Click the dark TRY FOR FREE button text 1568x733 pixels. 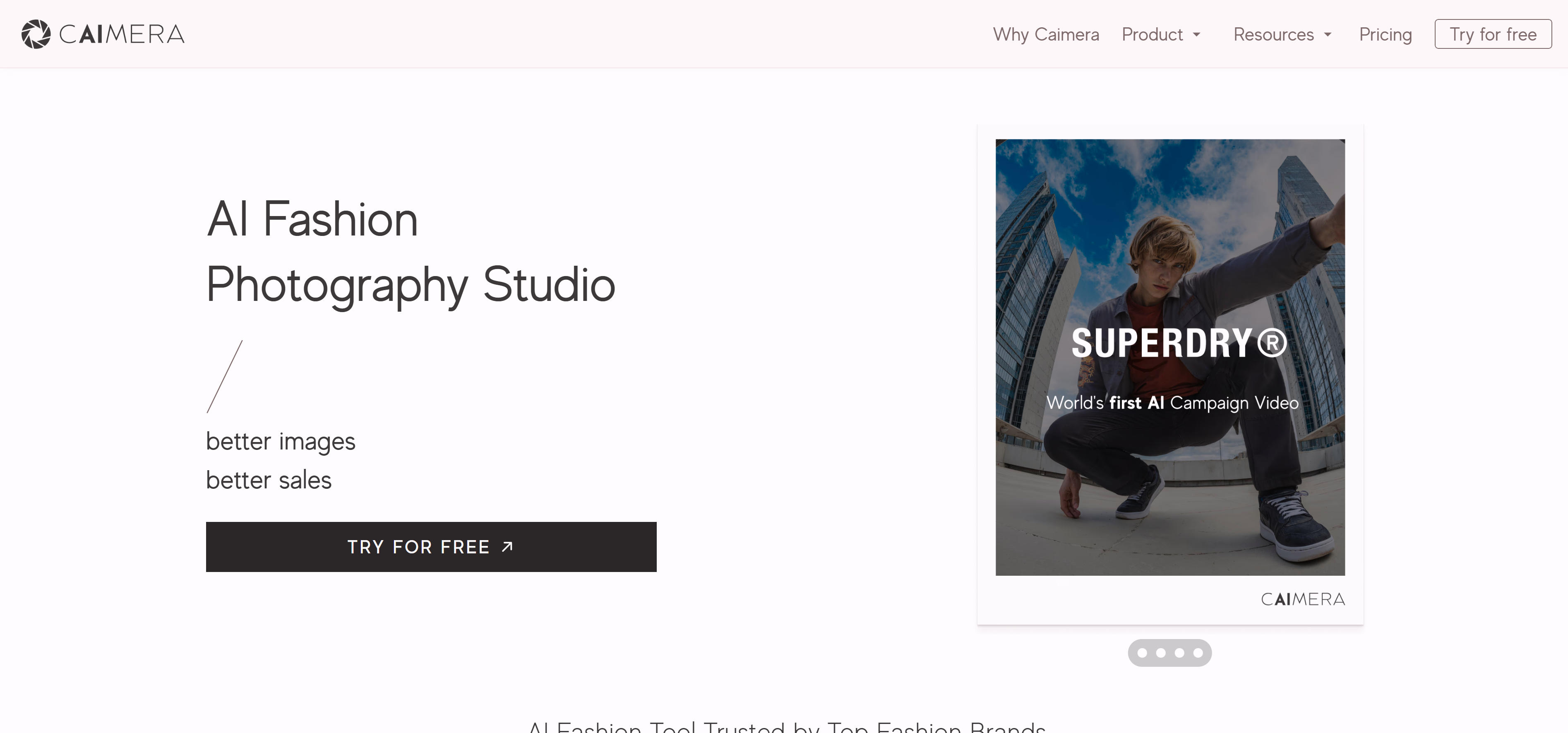[418, 547]
